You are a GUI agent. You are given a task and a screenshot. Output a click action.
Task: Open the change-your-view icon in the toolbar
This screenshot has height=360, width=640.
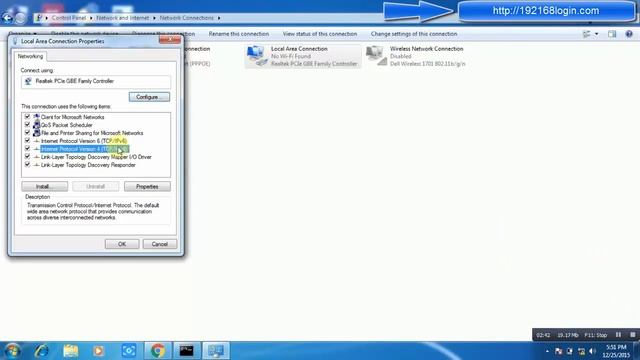587,34
